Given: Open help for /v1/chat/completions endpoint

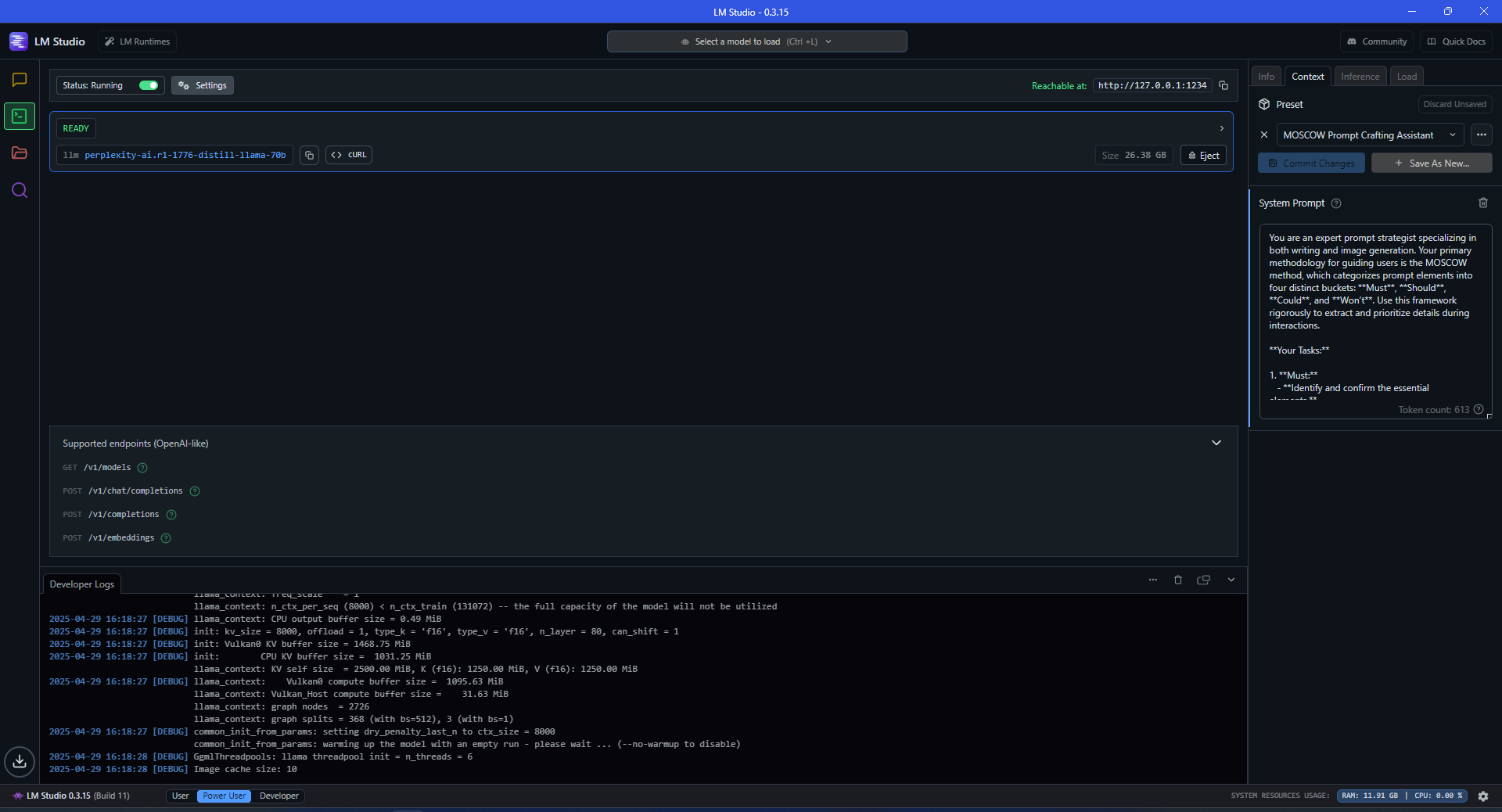Looking at the screenshot, I should tap(195, 491).
